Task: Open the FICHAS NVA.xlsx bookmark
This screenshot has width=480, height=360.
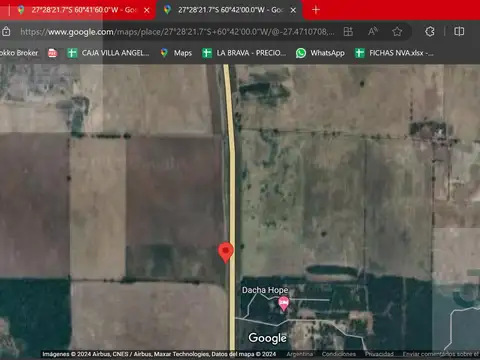Action: [394, 53]
